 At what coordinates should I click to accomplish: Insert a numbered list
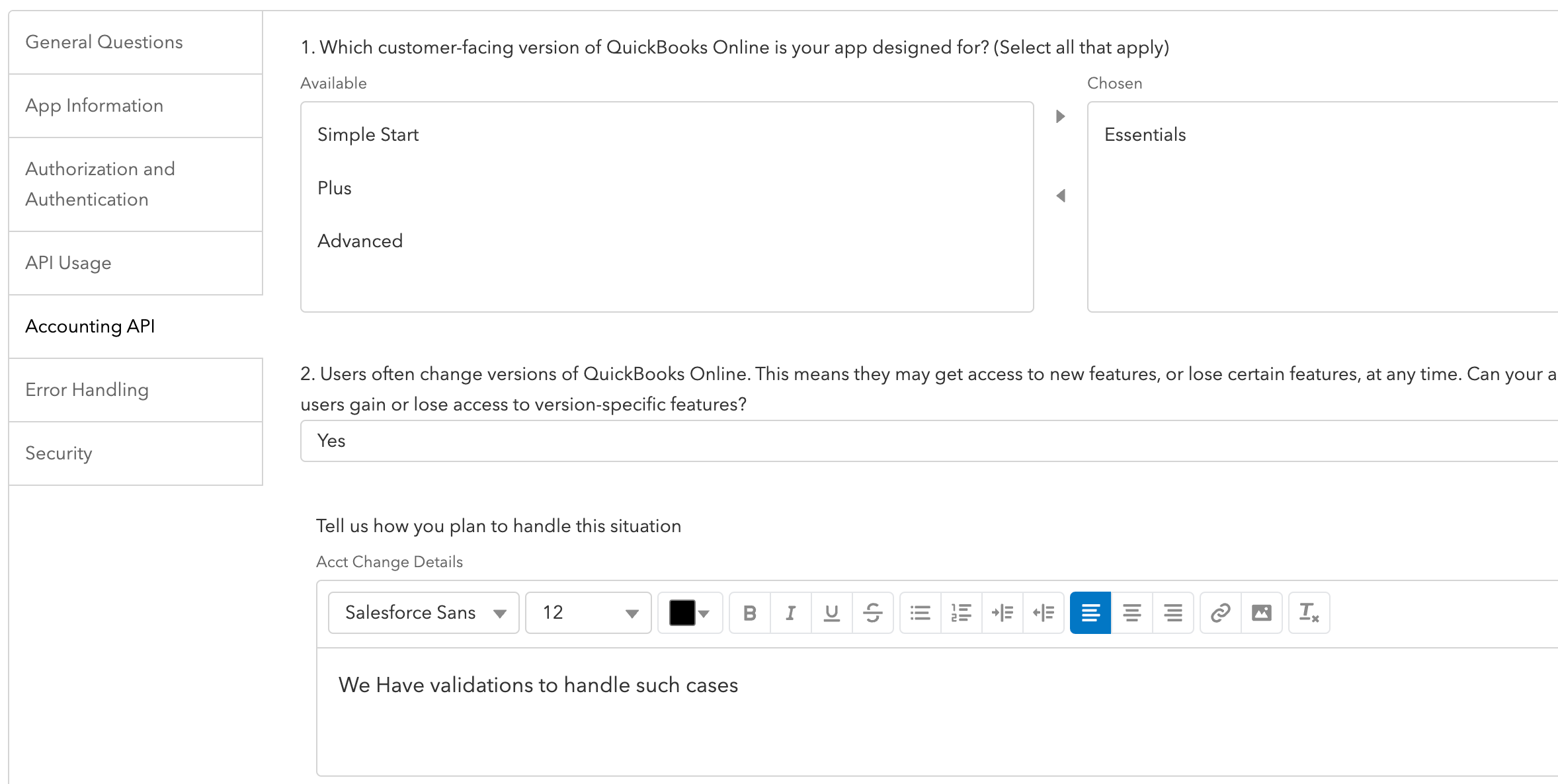tap(962, 613)
